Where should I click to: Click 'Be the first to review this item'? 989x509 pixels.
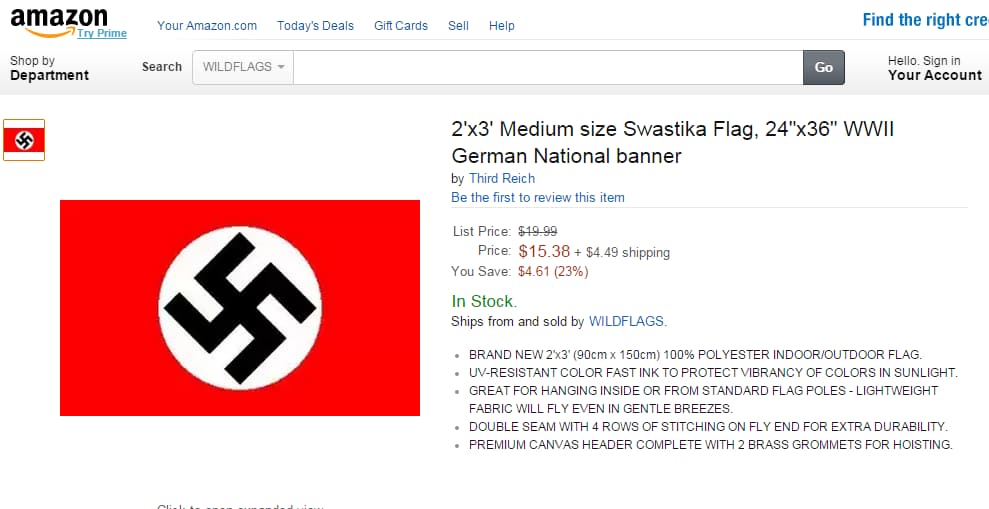(538, 197)
